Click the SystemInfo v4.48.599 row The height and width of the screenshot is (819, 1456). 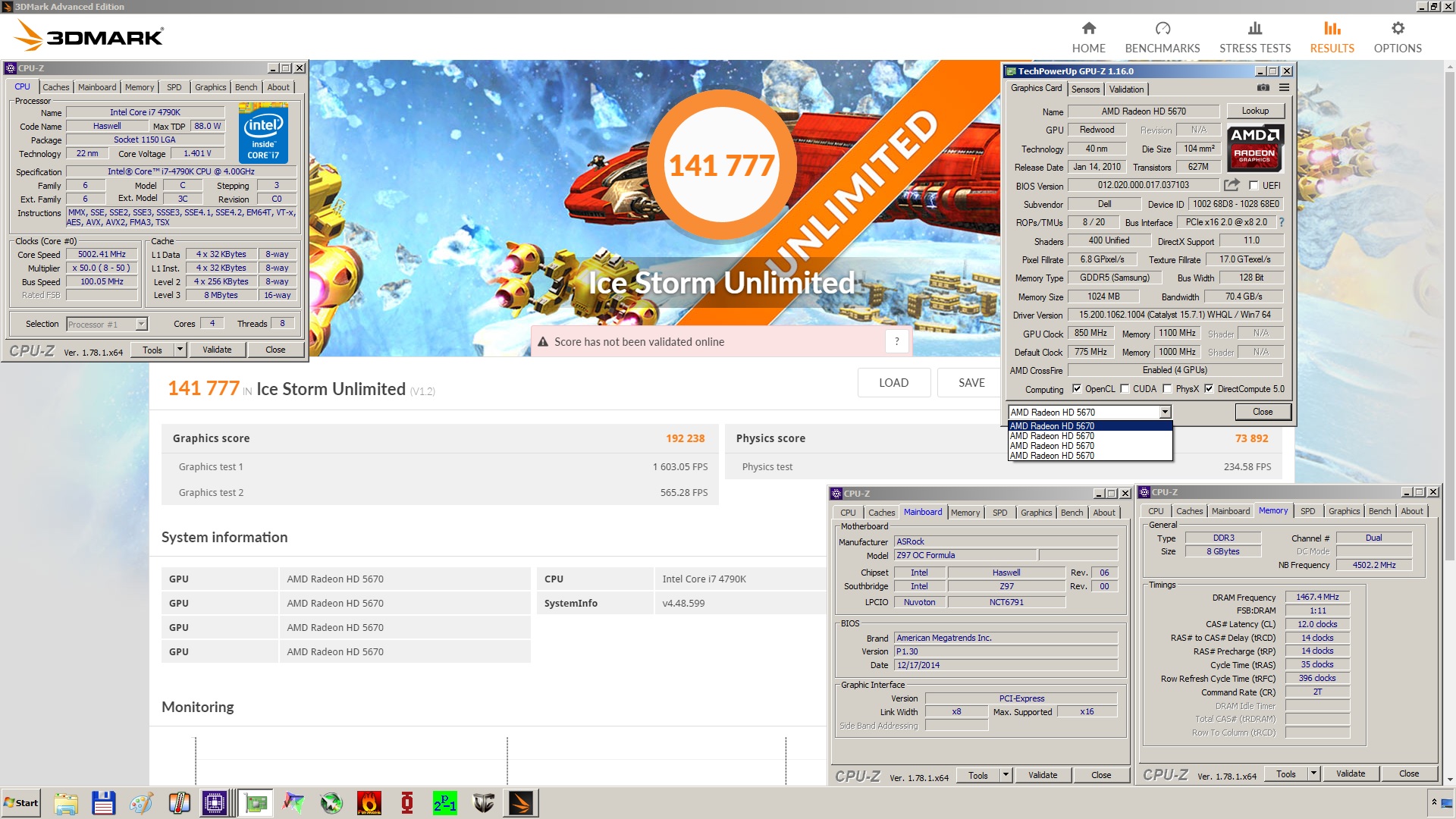pos(681,603)
